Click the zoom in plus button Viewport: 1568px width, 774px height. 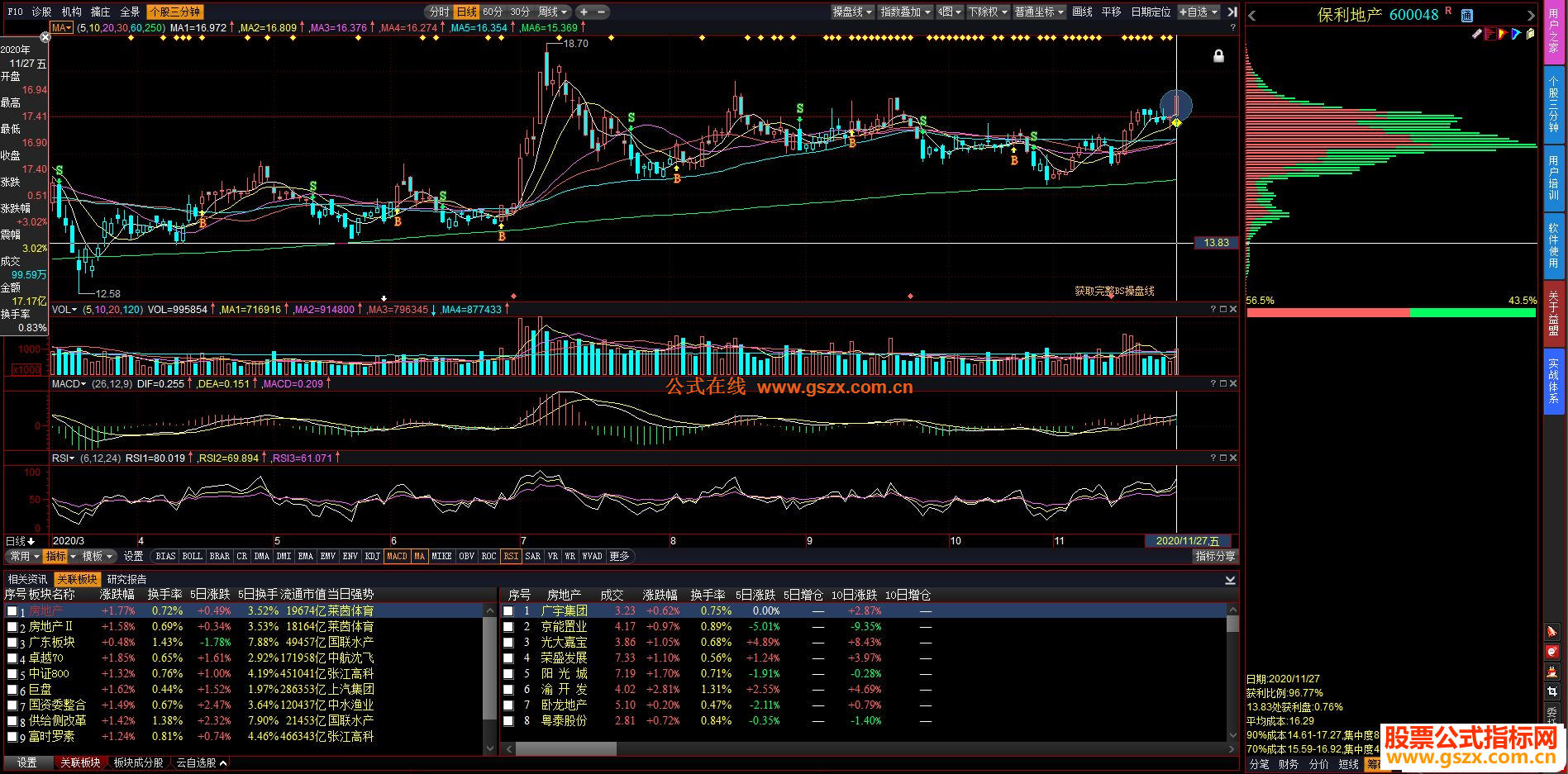point(584,12)
